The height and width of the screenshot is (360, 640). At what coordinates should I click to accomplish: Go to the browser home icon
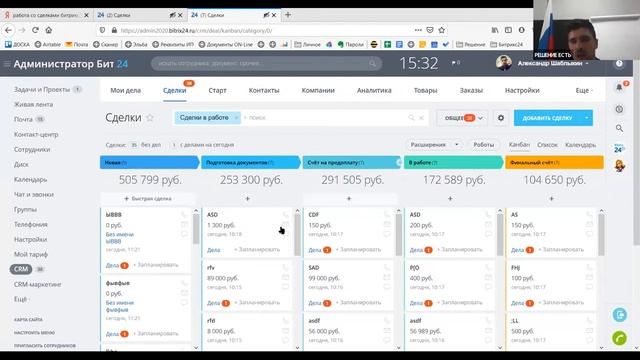pos(49,30)
